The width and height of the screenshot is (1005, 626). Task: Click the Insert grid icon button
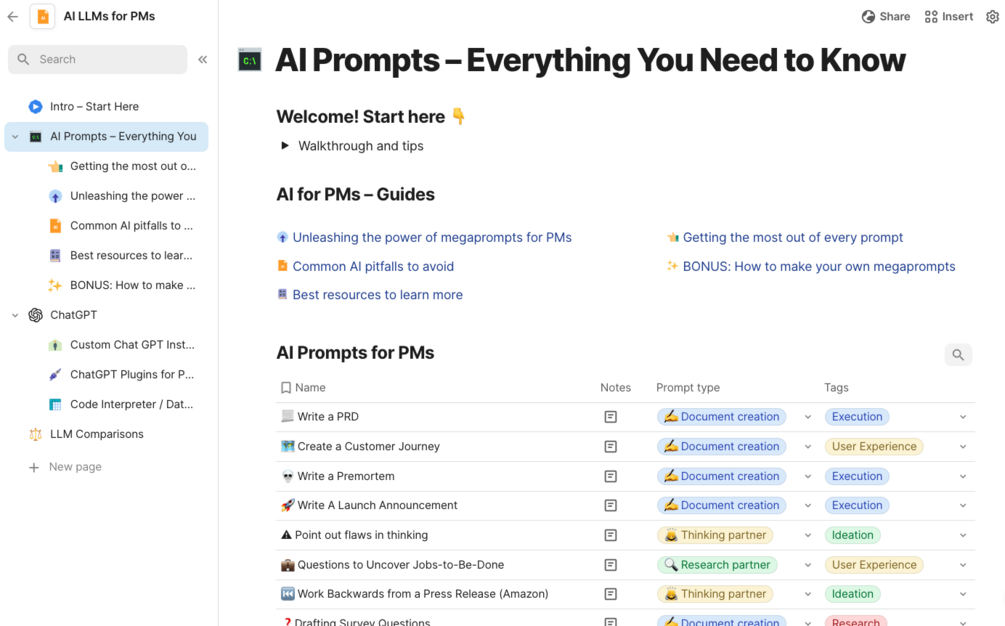[948, 17]
